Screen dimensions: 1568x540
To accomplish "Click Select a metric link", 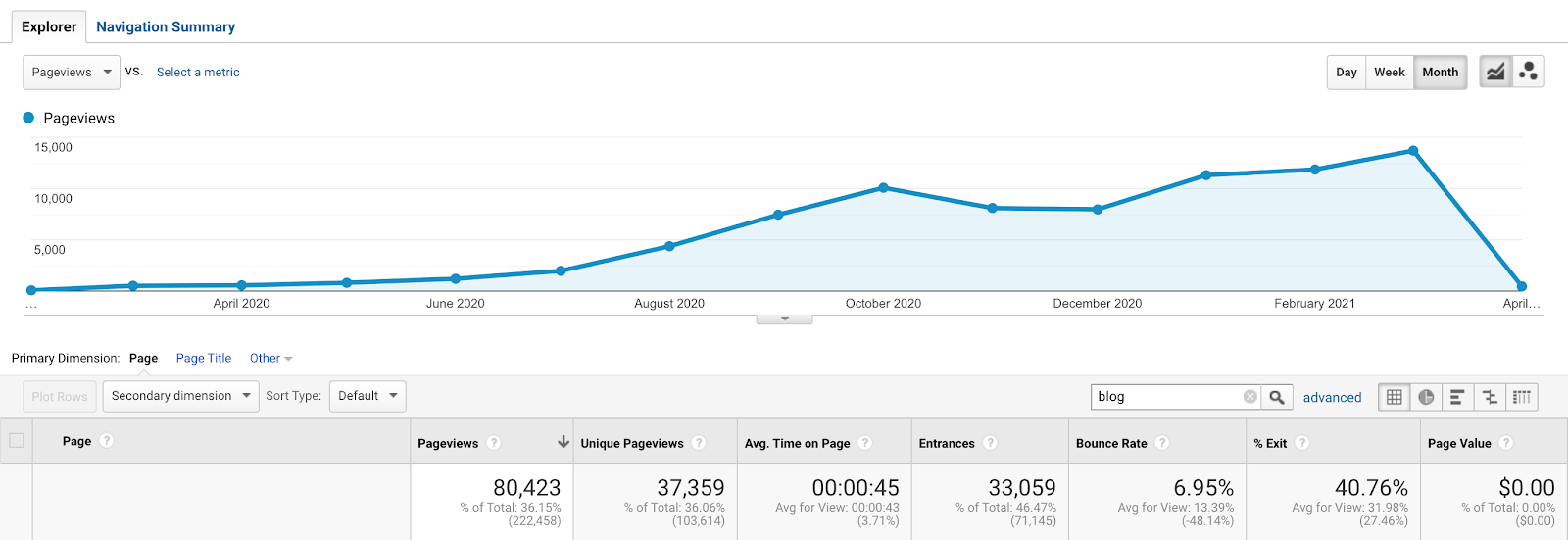I will click(198, 72).
